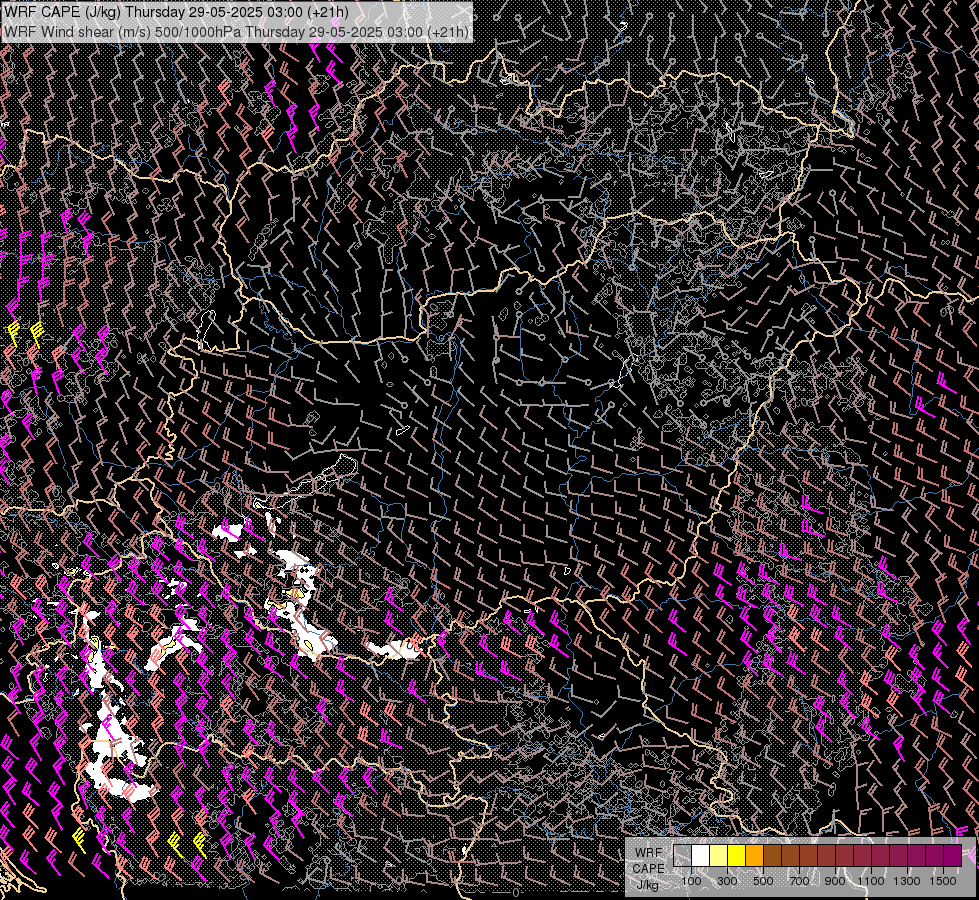Click the transparent first swatch below 100
This screenshot has width=979, height=900.
coord(682,856)
